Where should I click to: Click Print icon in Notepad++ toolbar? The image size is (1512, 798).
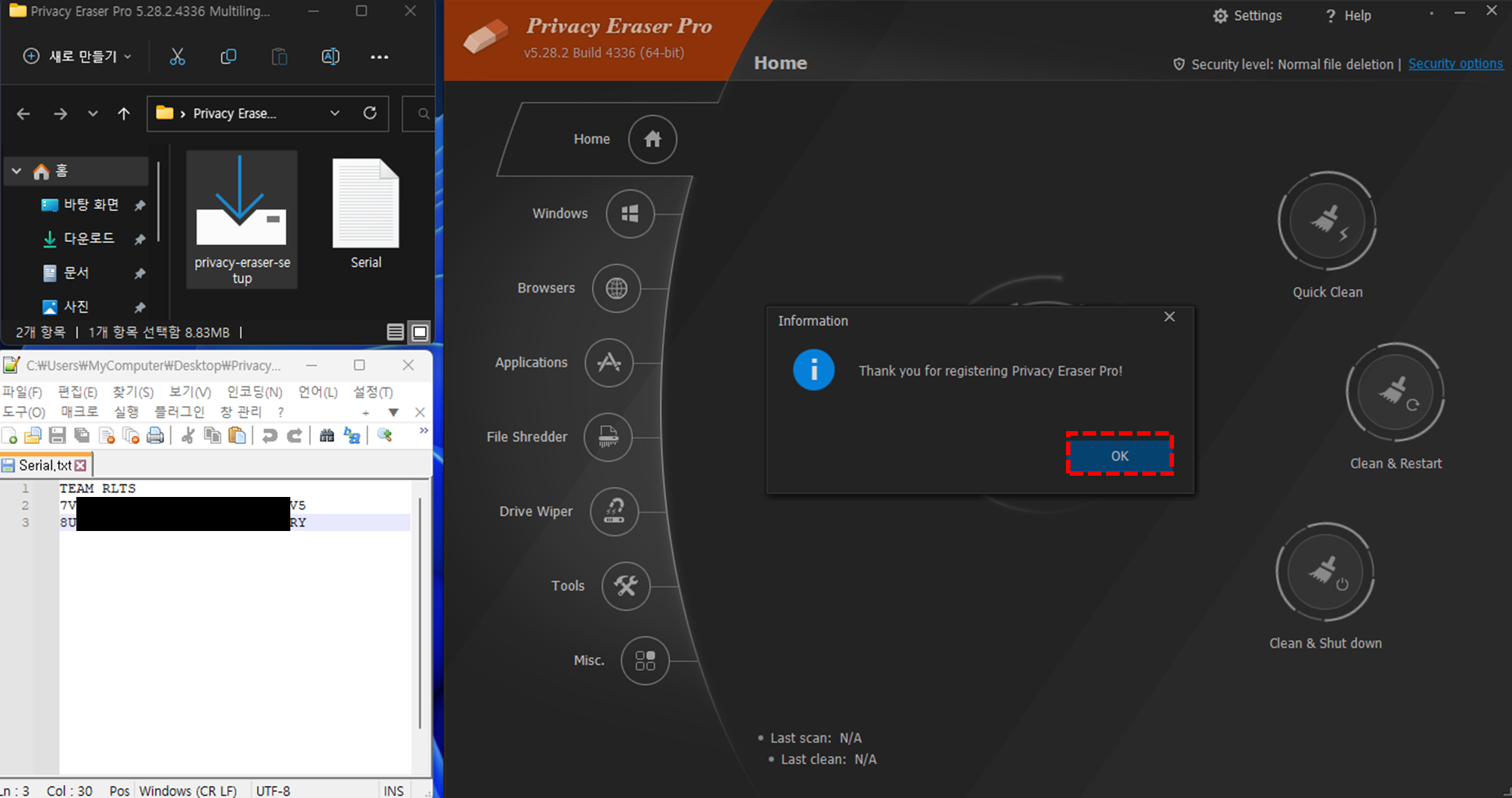pos(155,435)
